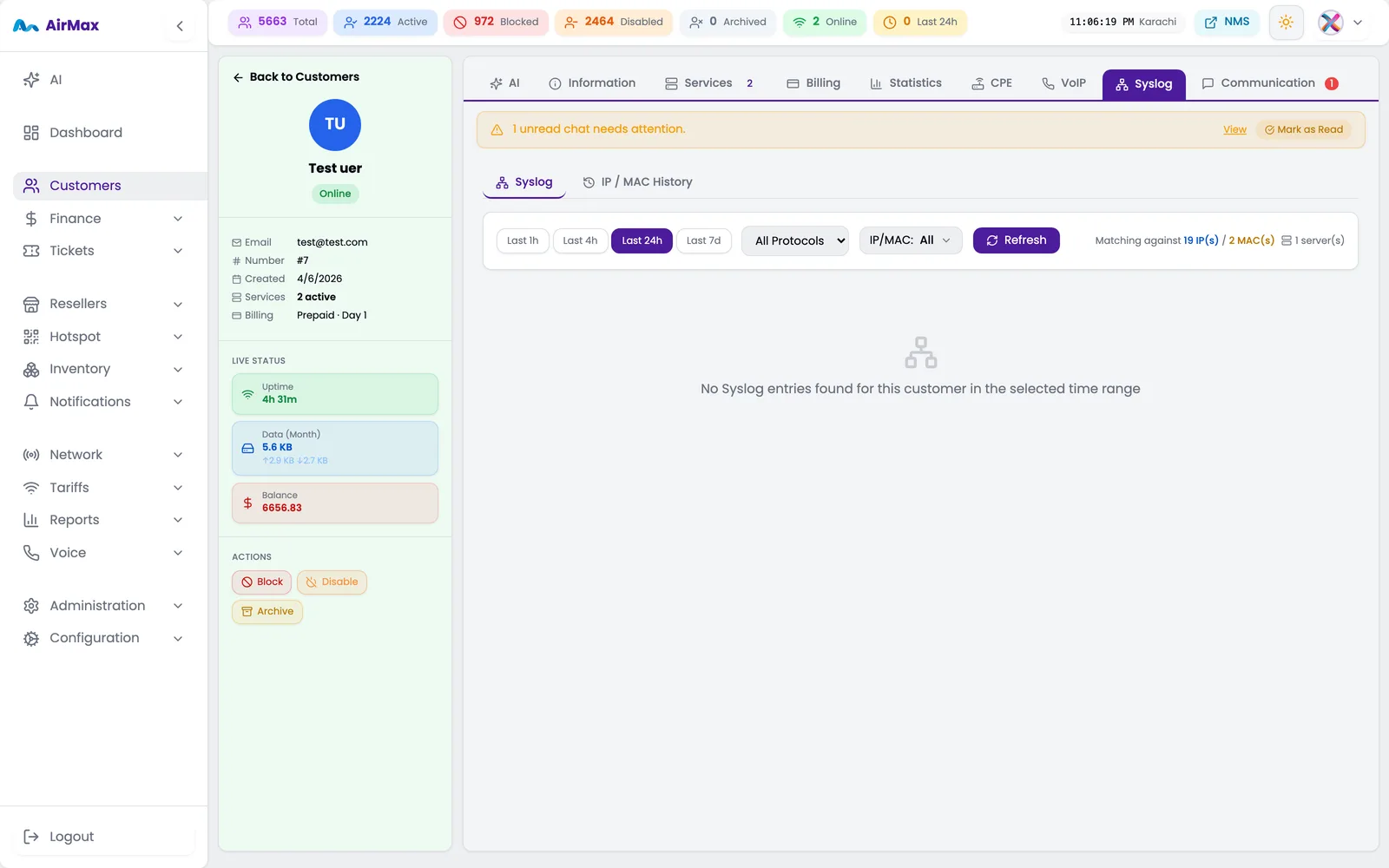Expand the Tickets menu
This screenshot has height=868, width=1389.
pyautogui.click(x=103, y=251)
